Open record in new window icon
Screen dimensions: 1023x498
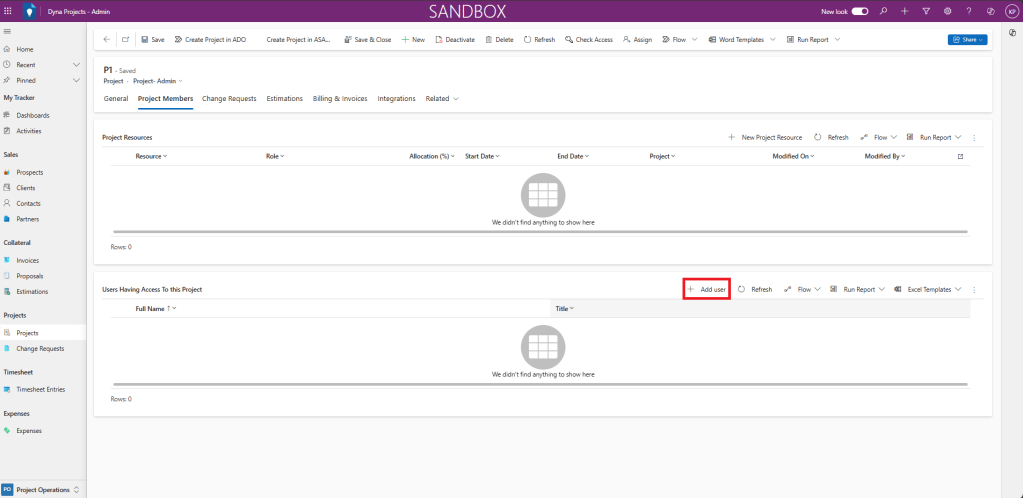(x=126, y=40)
